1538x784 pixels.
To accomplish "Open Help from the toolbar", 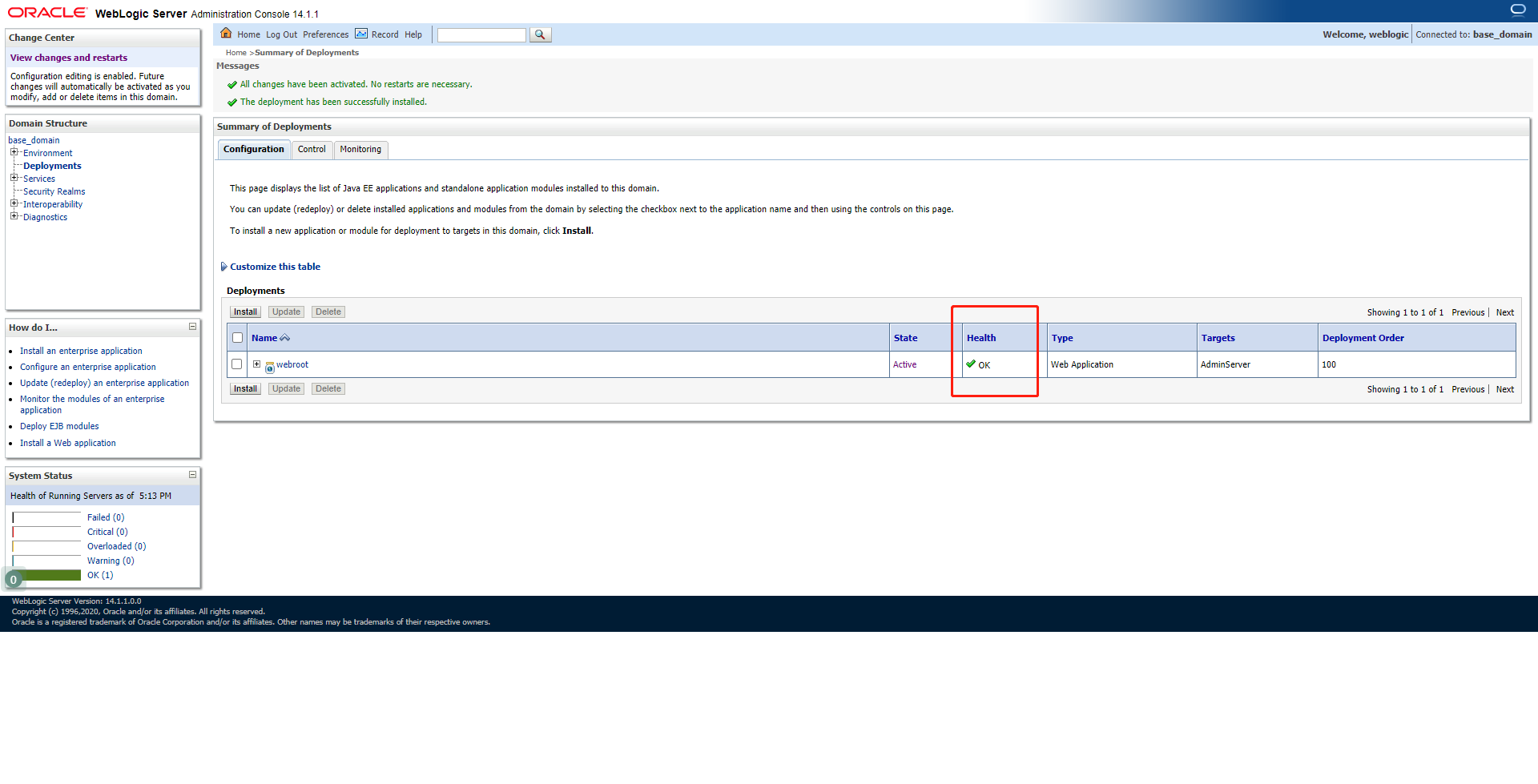I will [x=413, y=34].
